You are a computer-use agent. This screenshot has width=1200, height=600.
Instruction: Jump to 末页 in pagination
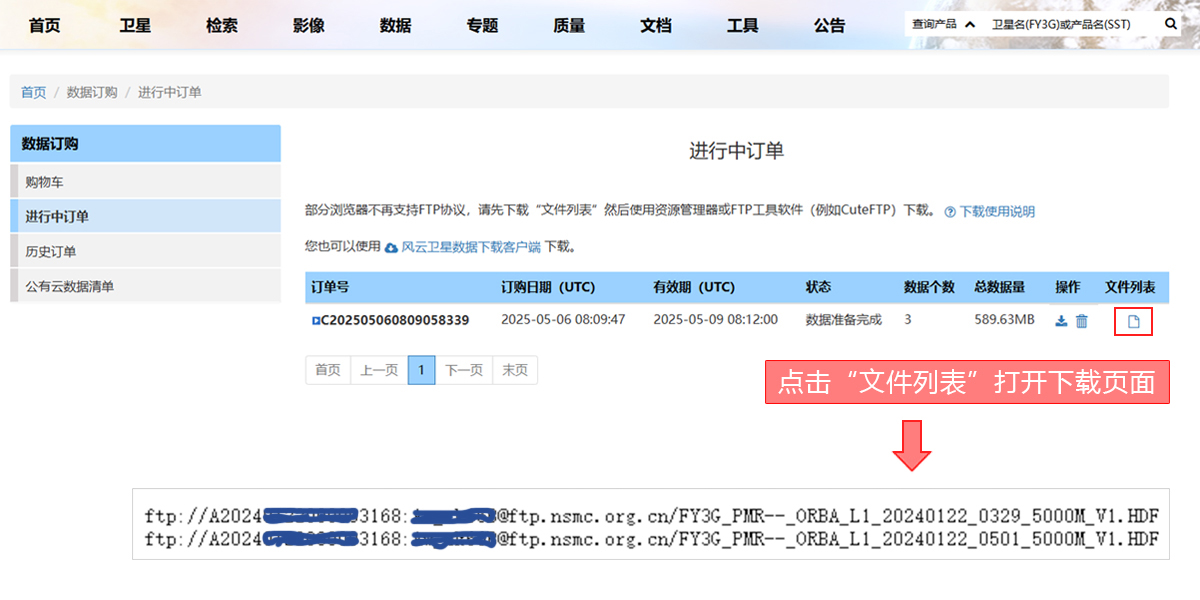coord(515,370)
